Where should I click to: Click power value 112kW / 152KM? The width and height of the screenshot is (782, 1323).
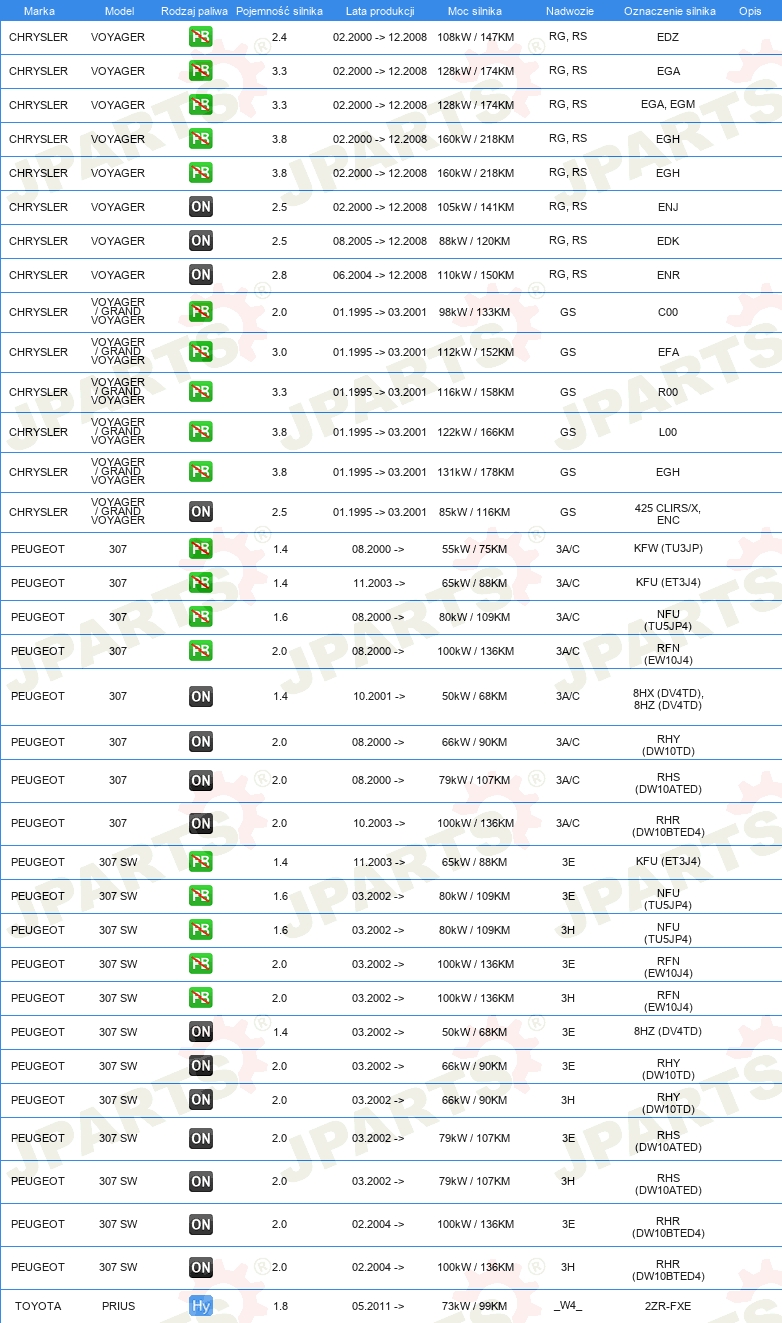[x=475, y=352]
